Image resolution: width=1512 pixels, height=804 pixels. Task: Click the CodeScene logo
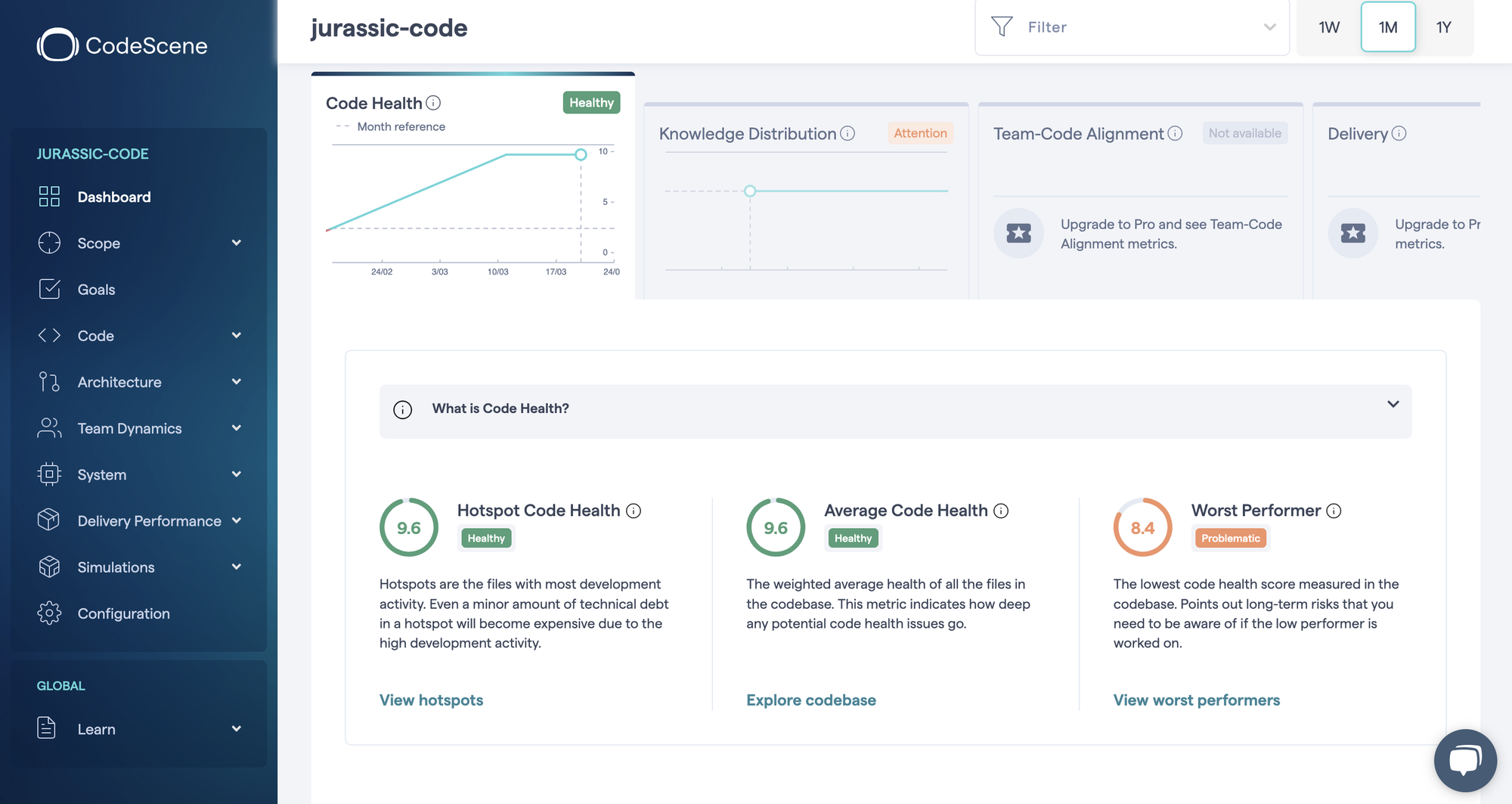tap(122, 45)
